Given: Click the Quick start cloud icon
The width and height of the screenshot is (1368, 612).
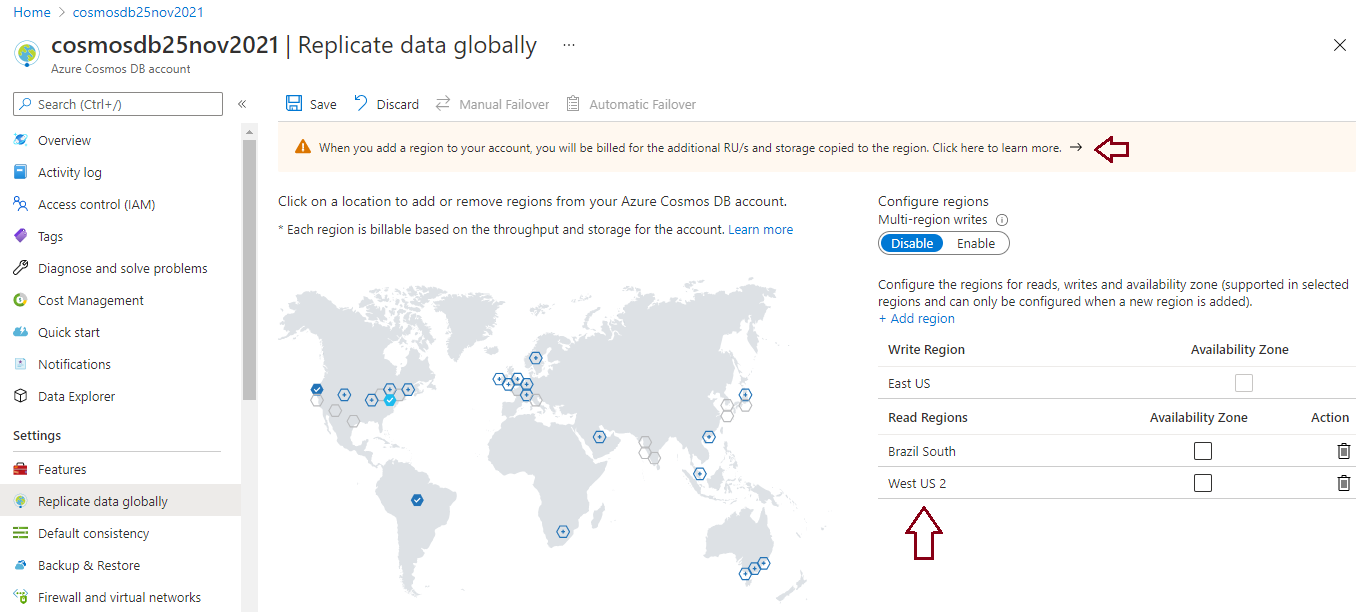Looking at the screenshot, I should 20,332.
